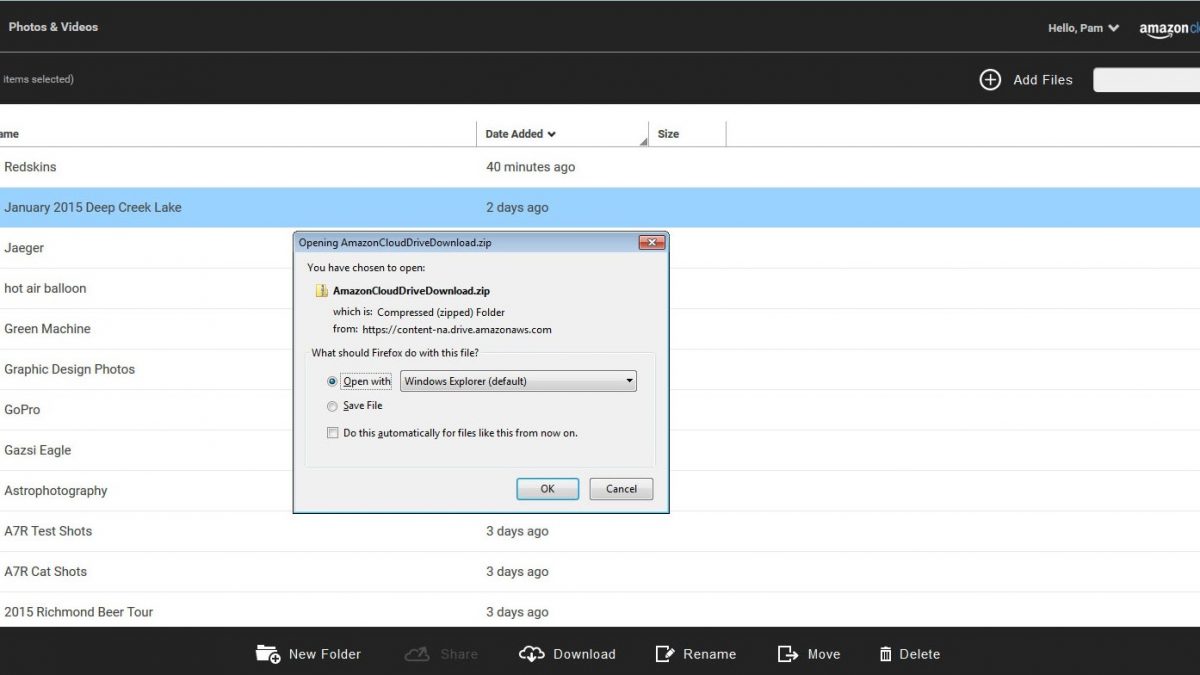
Task: Click the Download cloud icon
Action: point(531,654)
